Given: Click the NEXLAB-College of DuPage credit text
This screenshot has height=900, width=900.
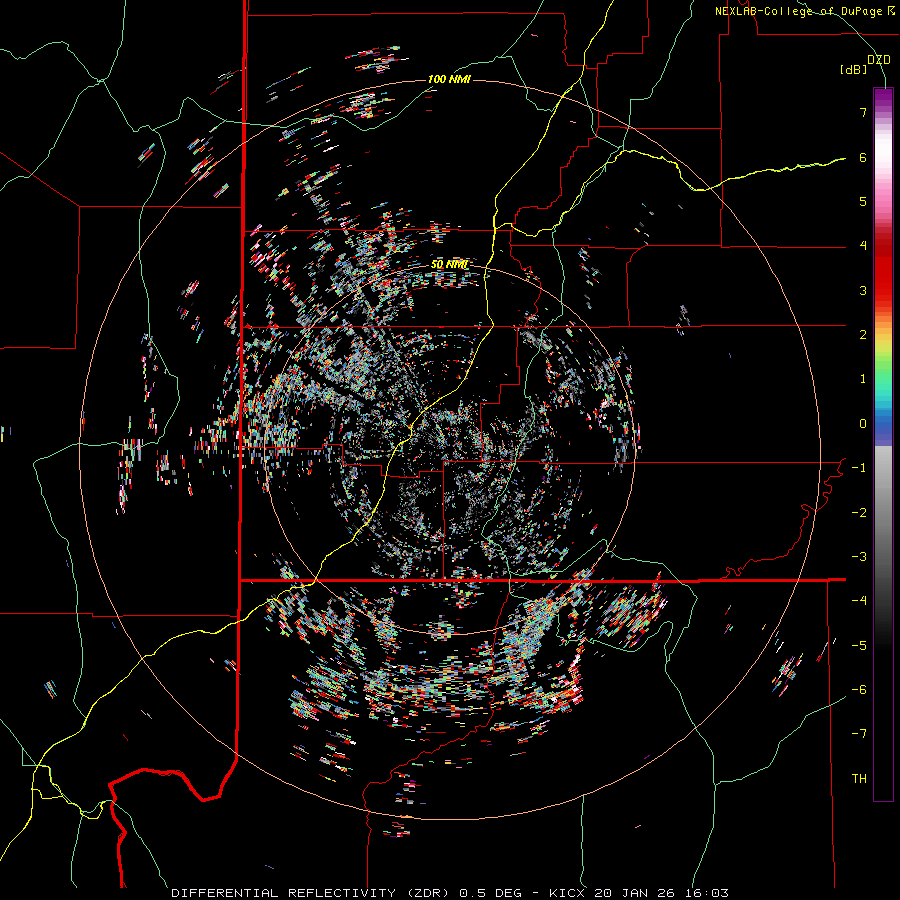Looking at the screenshot, I should point(804,11).
